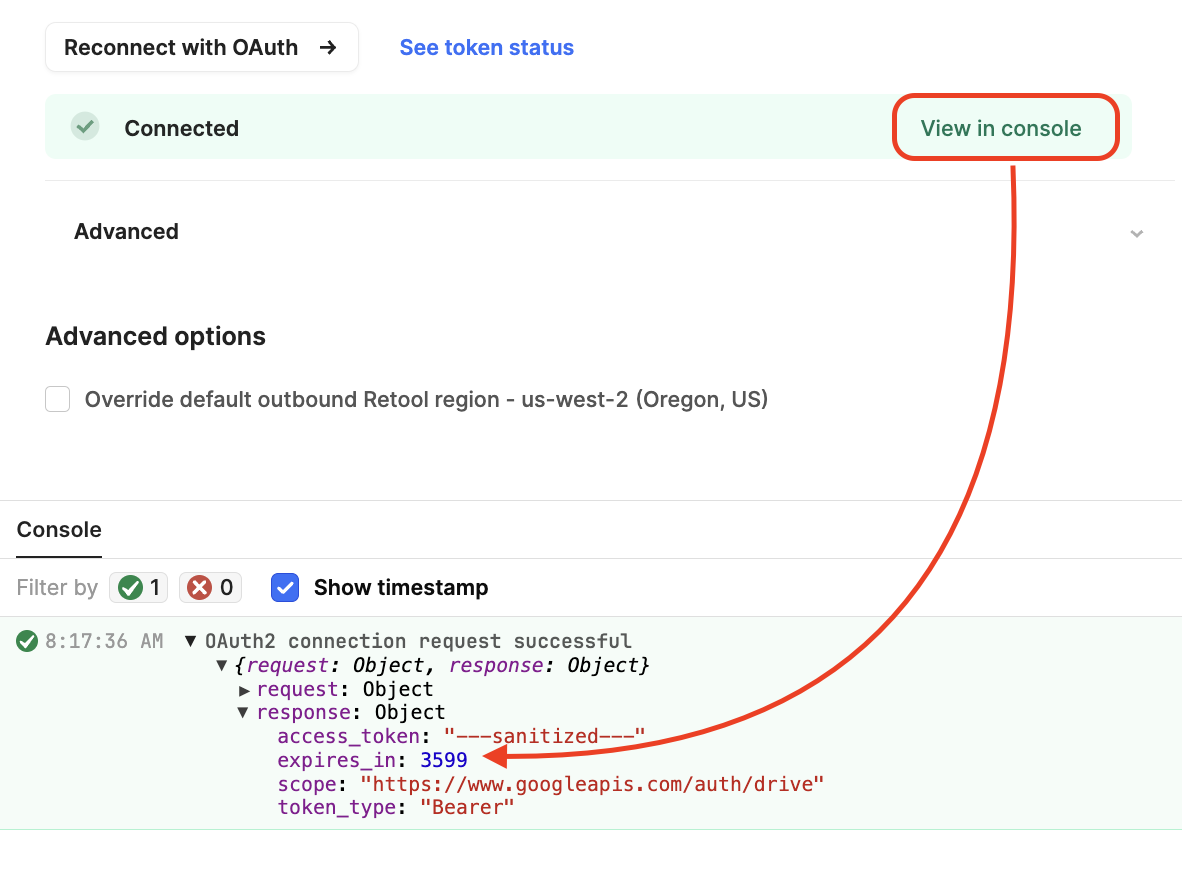
Task: Expand the request Object disclosure triangle
Action: point(244,688)
